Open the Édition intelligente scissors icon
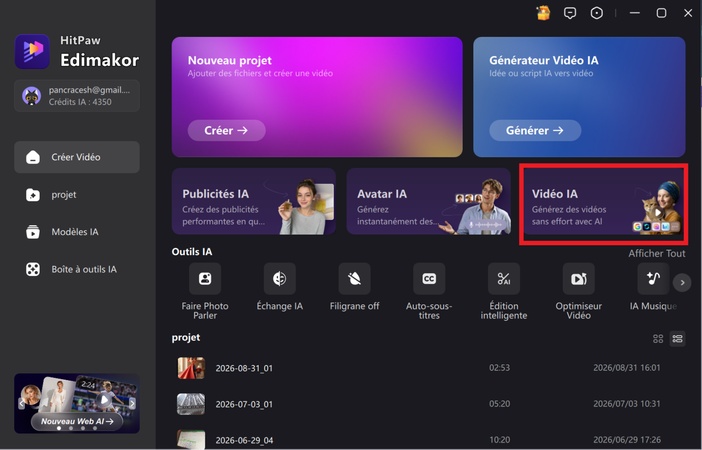 pos(504,279)
